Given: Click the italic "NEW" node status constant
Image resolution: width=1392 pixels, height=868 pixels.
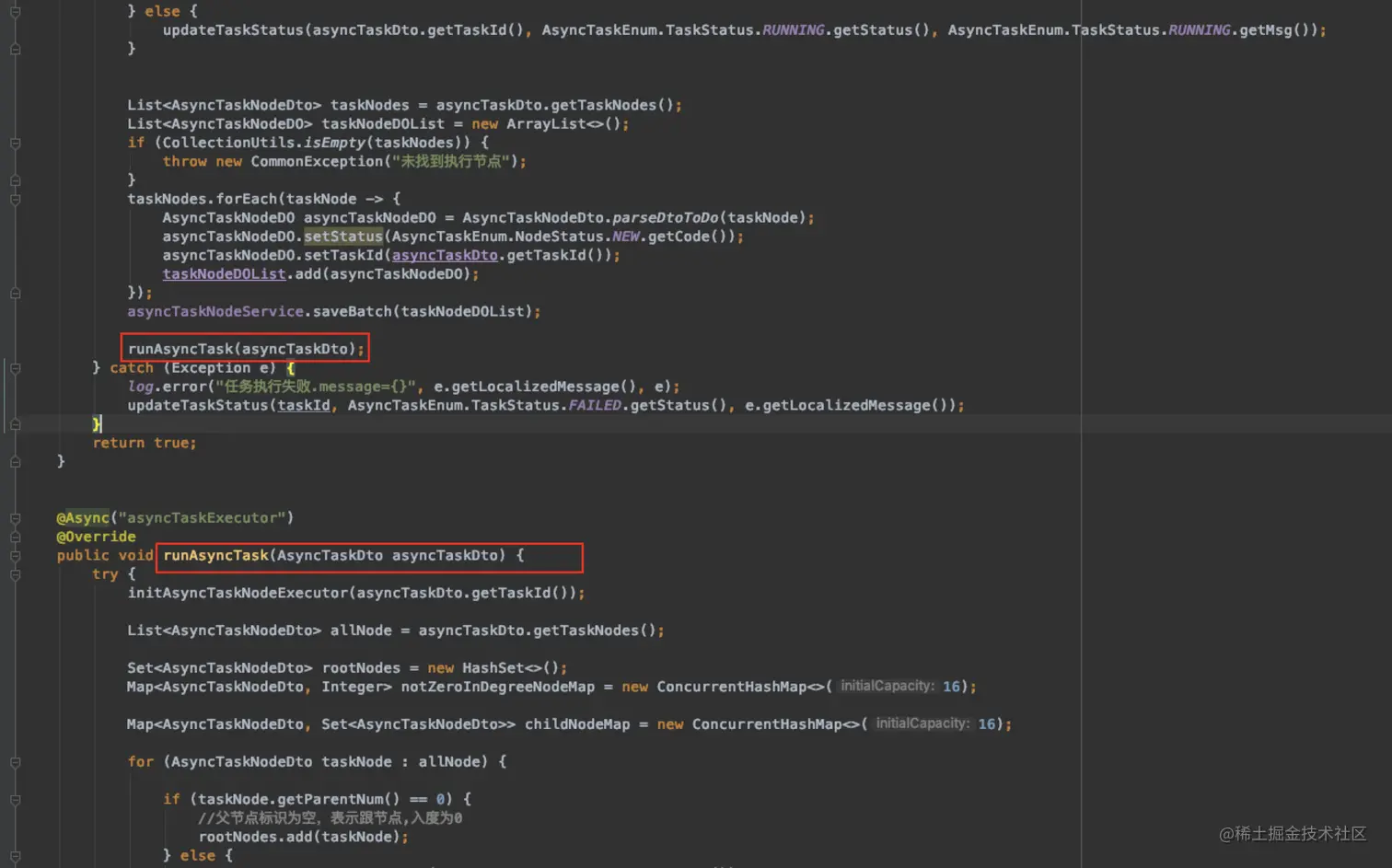Looking at the screenshot, I should point(626,237).
